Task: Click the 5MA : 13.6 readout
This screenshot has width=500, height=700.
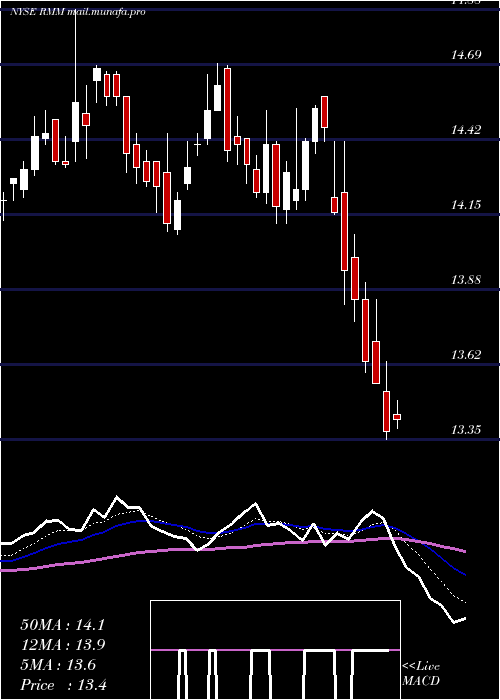Action: pyautogui.click(x=58, y=665)
